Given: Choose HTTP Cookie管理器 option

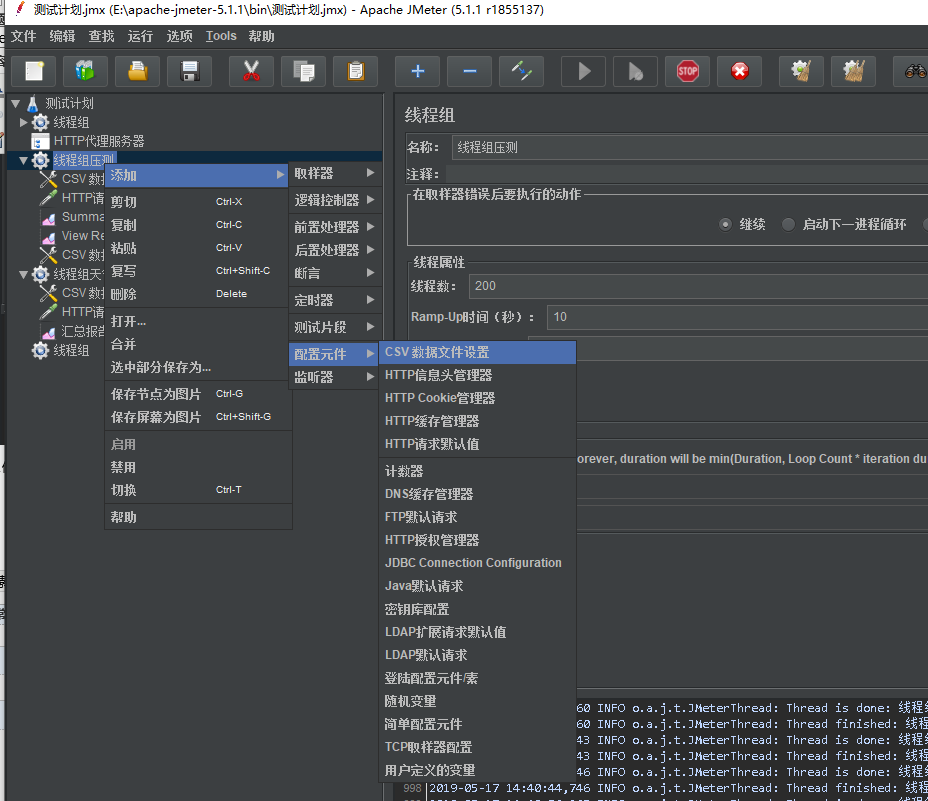Looking at the screenshot, I should (478, 398).
